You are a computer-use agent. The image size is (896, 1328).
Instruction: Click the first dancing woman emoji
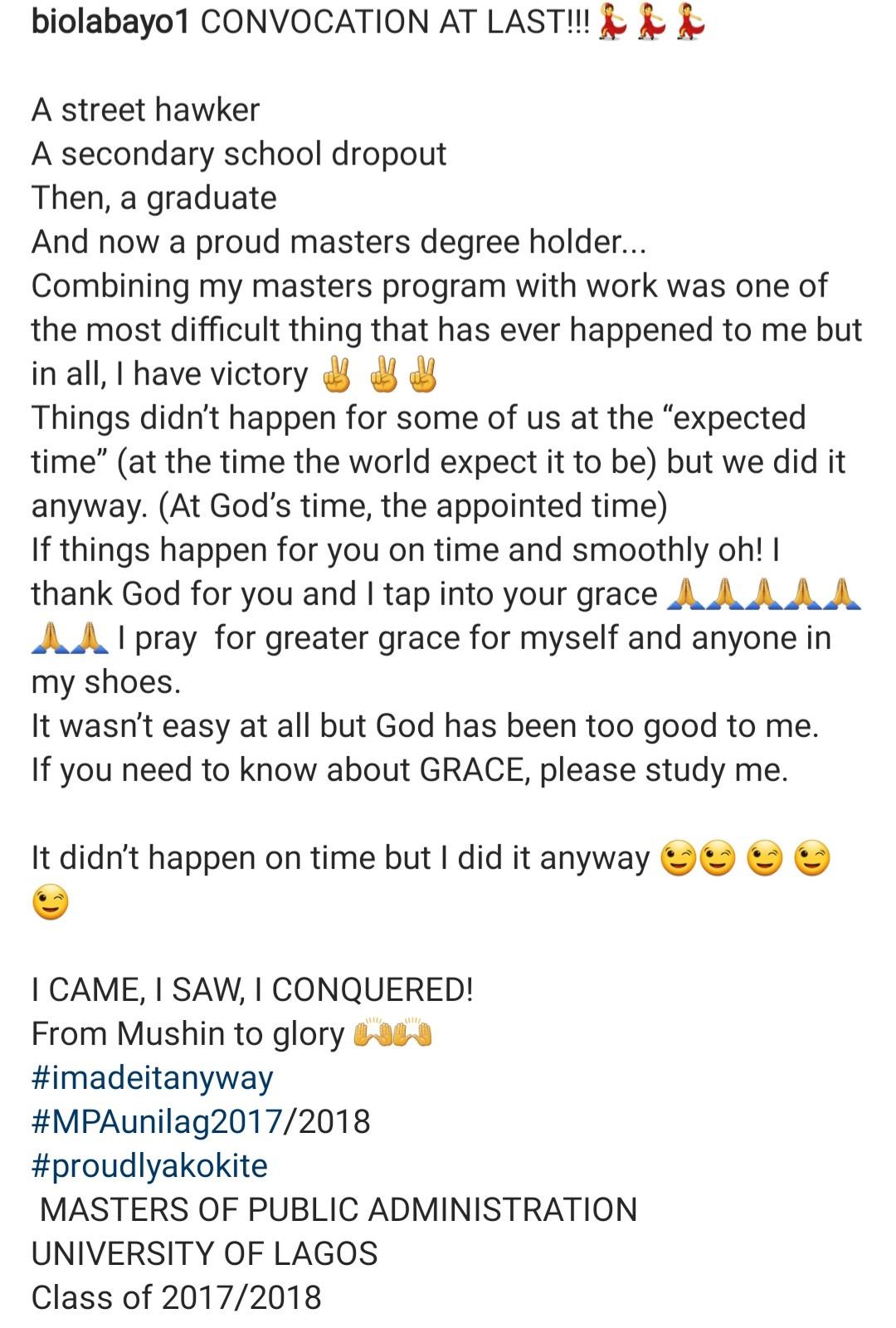[x=611, y=23]
